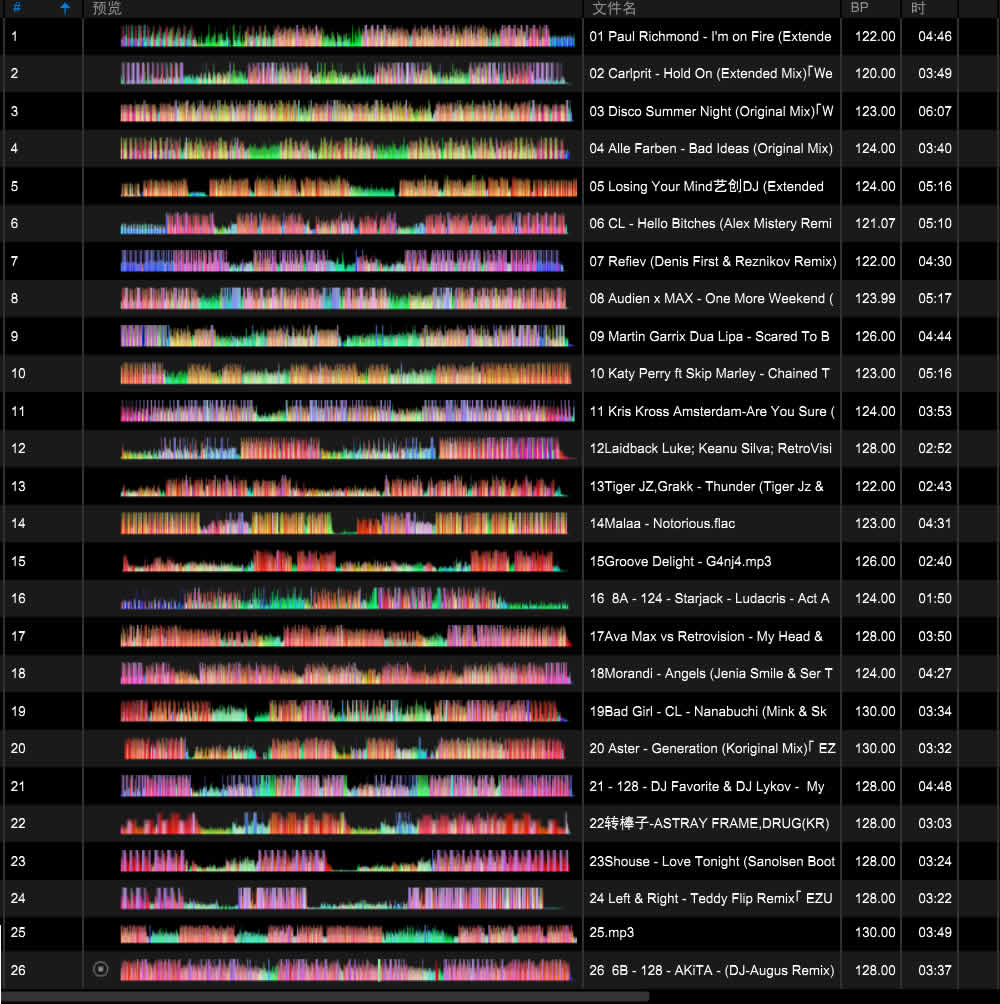Click the 预览 column header
The width and height of the screenshot is (1000, 1004).
(x=107, y=8)
